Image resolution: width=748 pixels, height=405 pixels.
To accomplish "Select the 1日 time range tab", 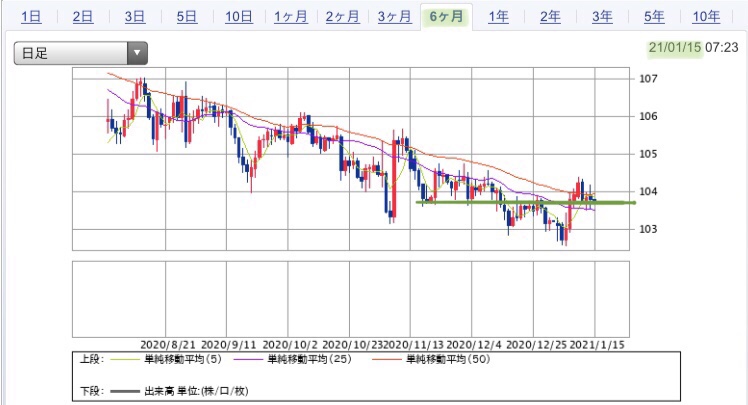I will (31, 17).
